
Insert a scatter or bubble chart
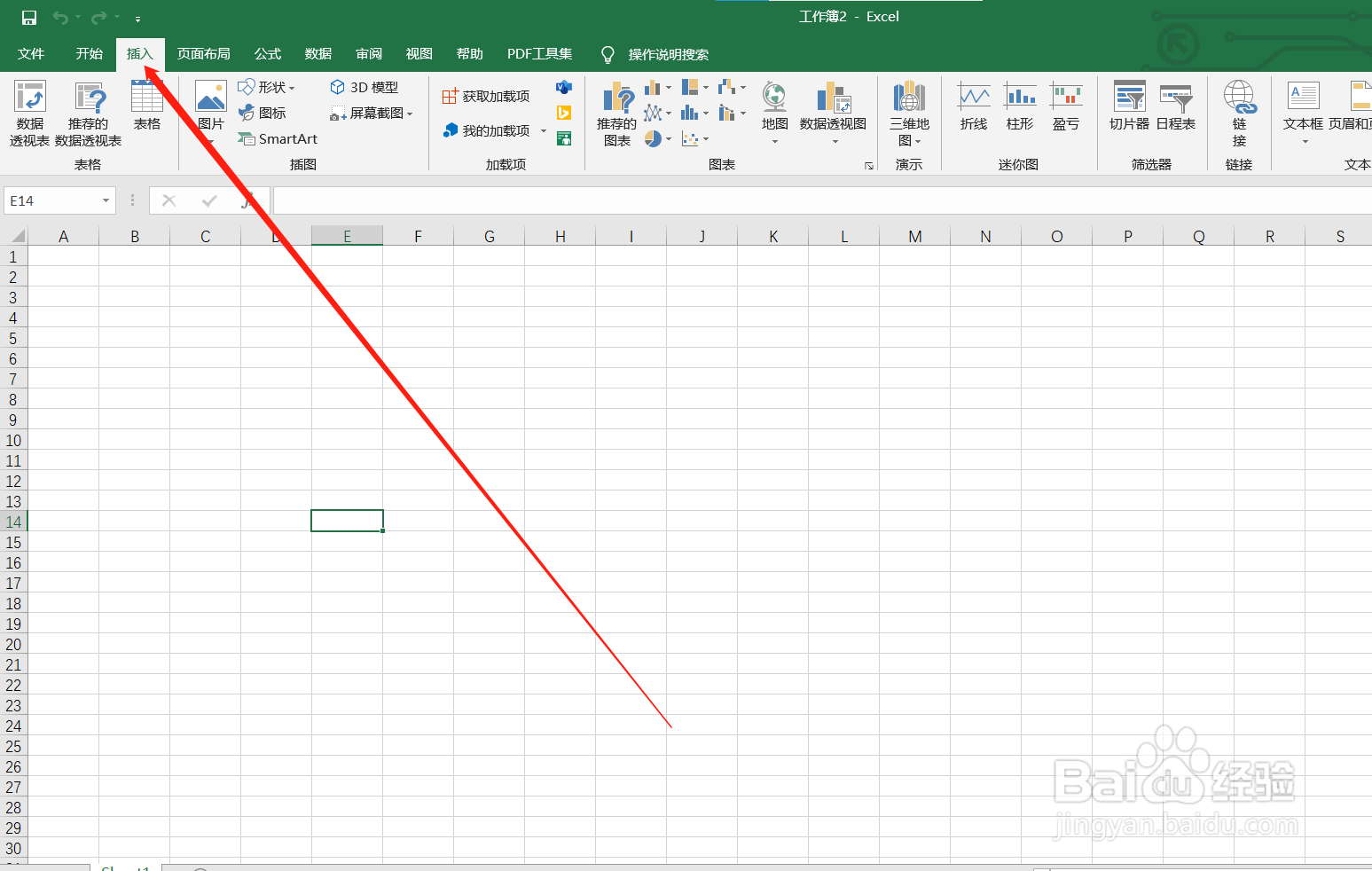690,138
